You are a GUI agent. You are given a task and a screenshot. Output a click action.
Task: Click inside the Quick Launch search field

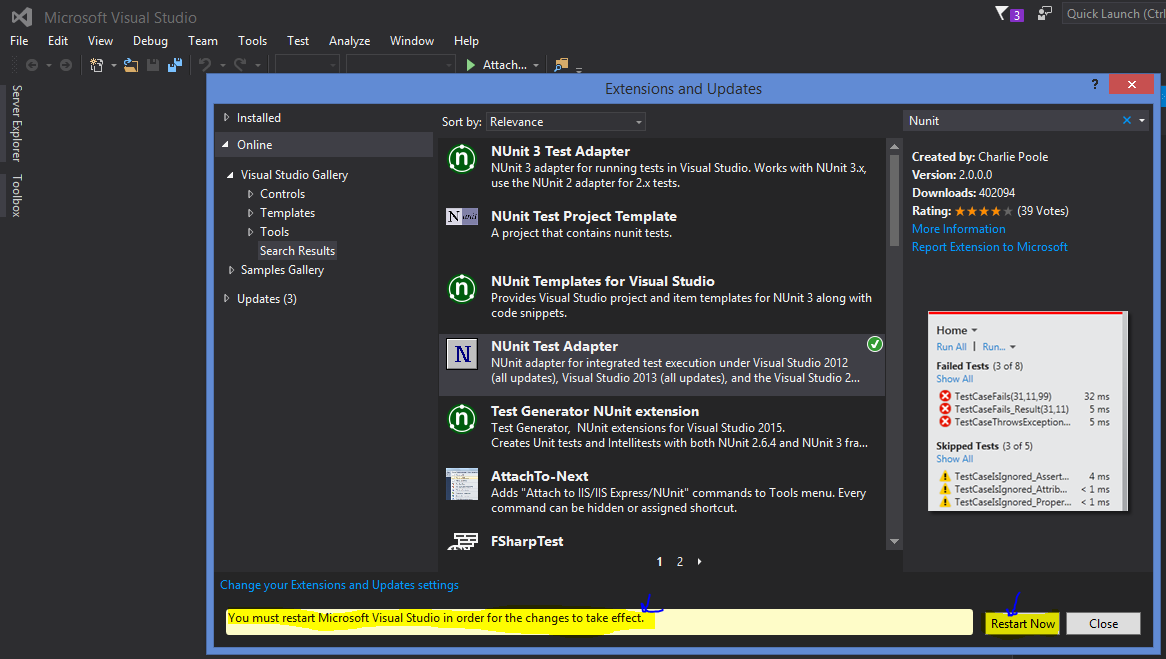point(1113,13)
